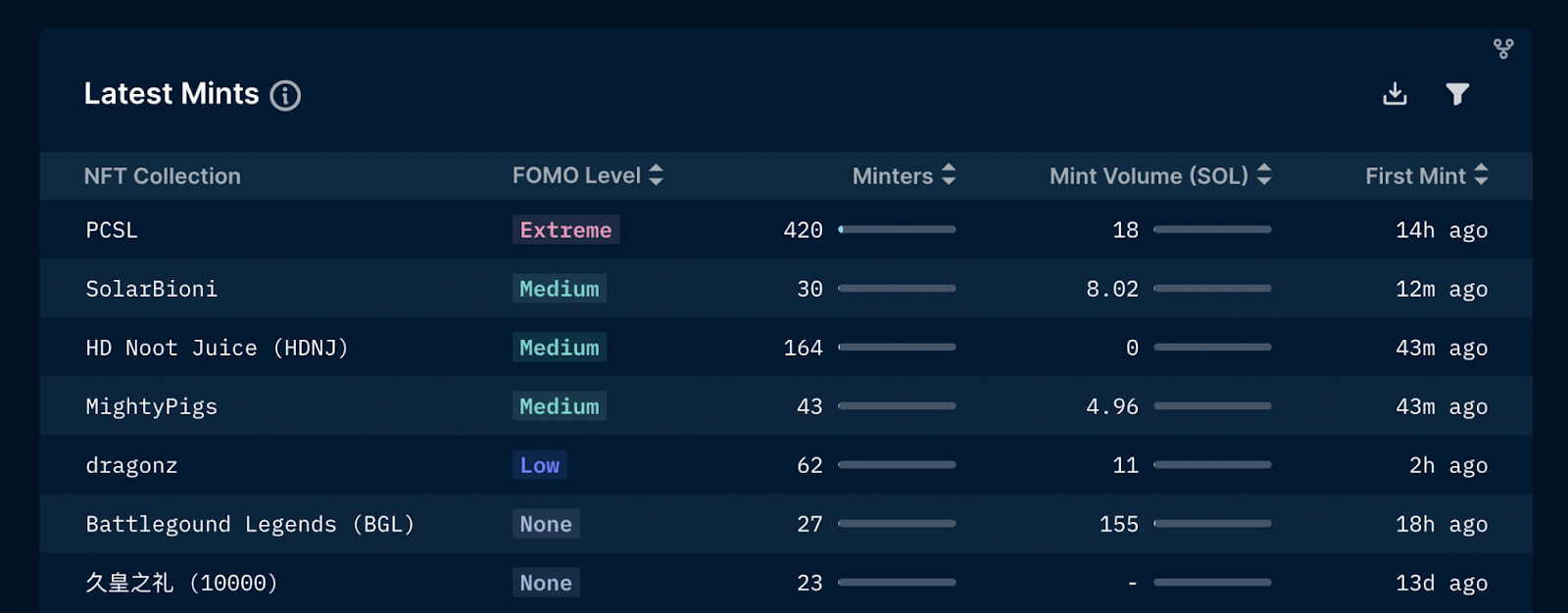Click the PCSL minters progress bar
The image size is (1568, 613).
click(x=897, y=229)
